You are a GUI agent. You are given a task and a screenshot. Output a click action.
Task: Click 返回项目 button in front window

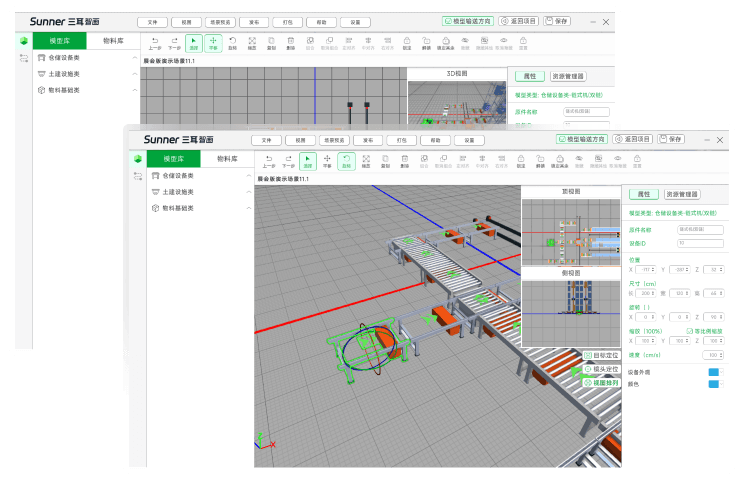pyautogui.click(x=632, y=140)
